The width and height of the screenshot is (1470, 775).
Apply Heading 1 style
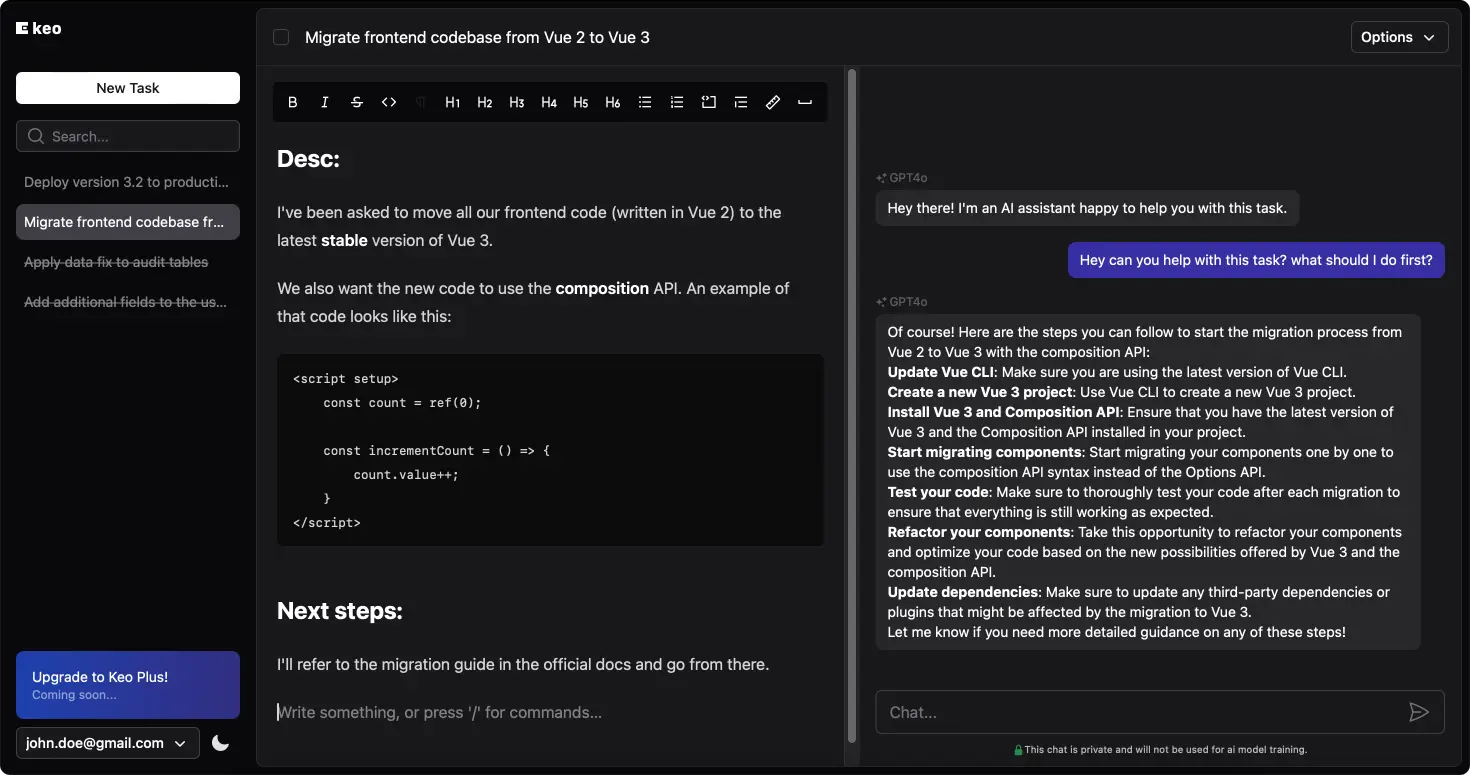(453, 102)
